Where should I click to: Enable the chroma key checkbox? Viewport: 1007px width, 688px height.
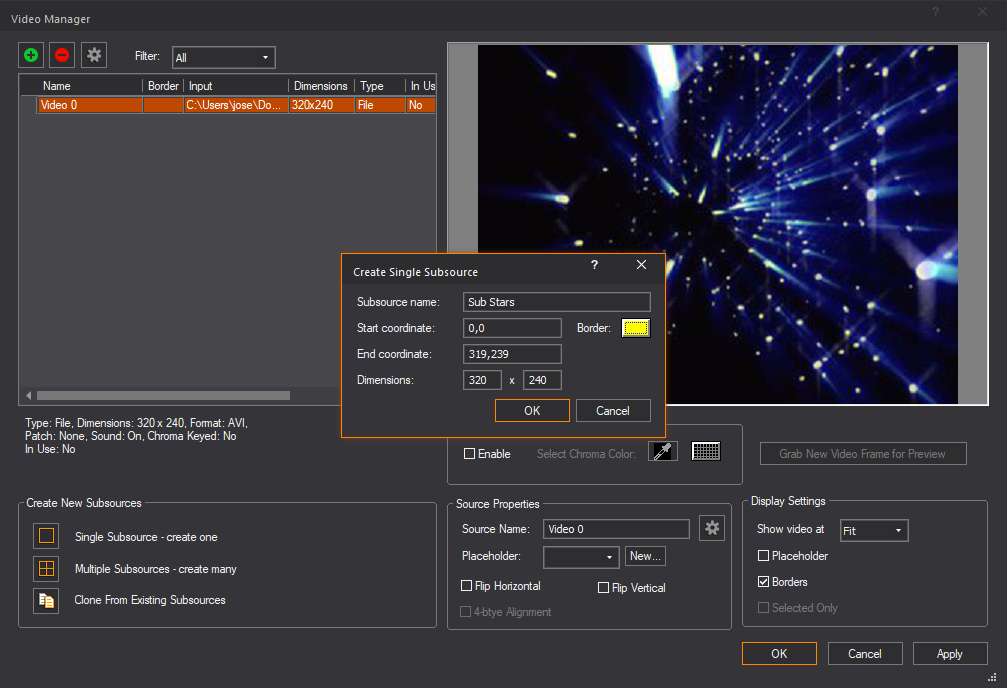coord(470,454)
